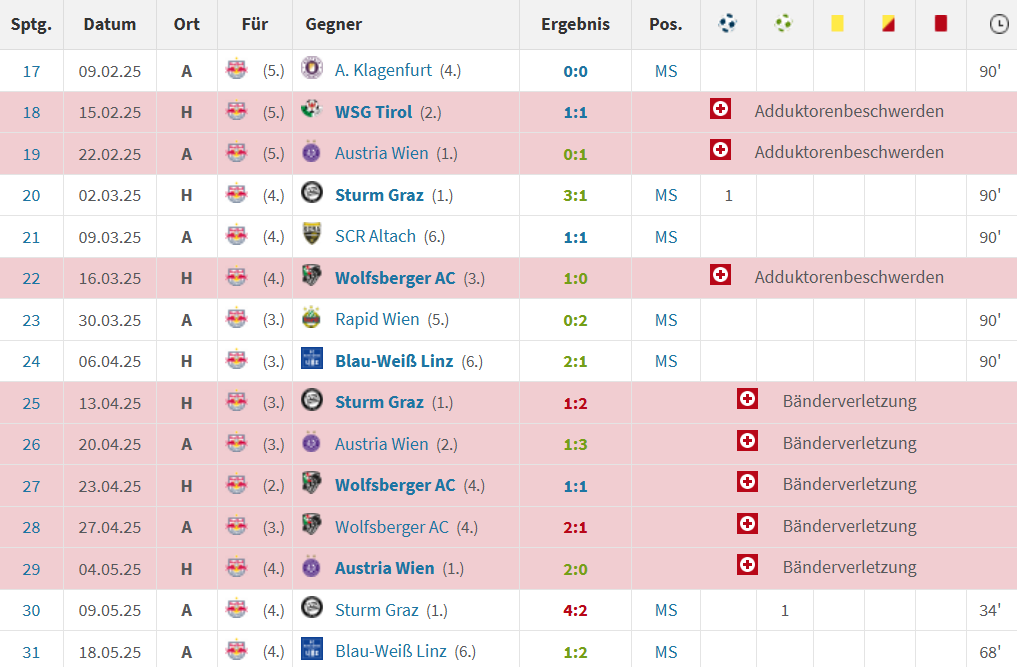Click Salzburg crest in matchday 17 row

(x=237, y=70)
